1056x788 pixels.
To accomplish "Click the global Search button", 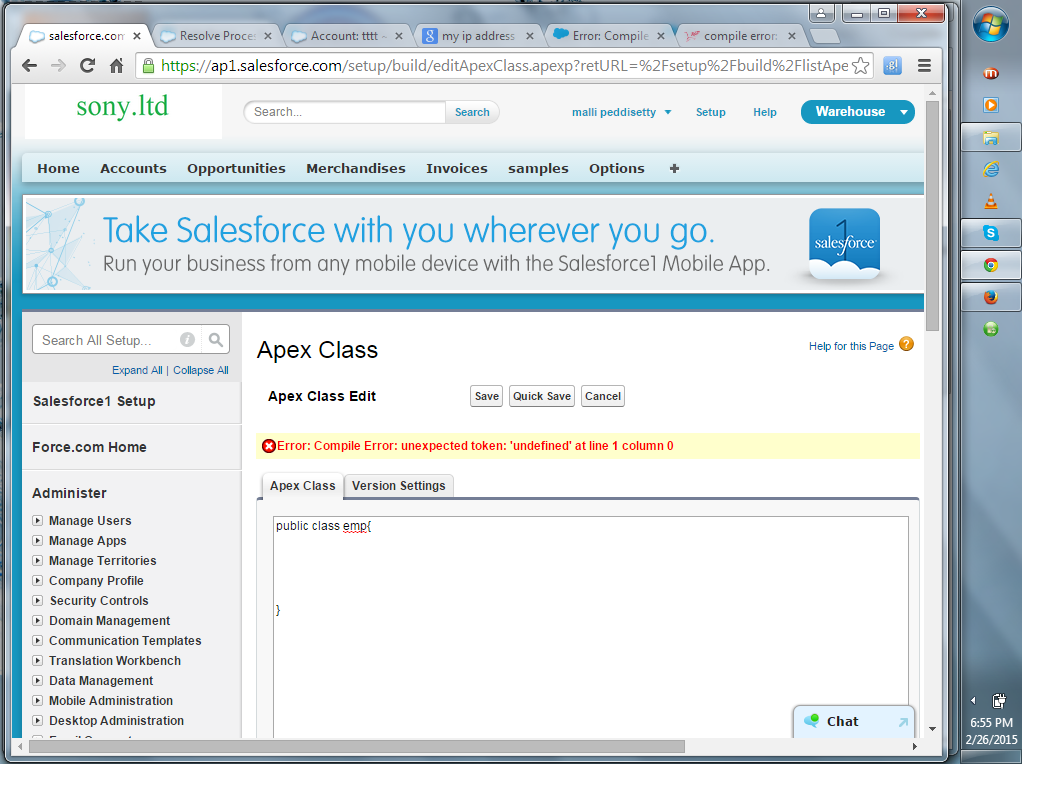I will click(472, 112).
